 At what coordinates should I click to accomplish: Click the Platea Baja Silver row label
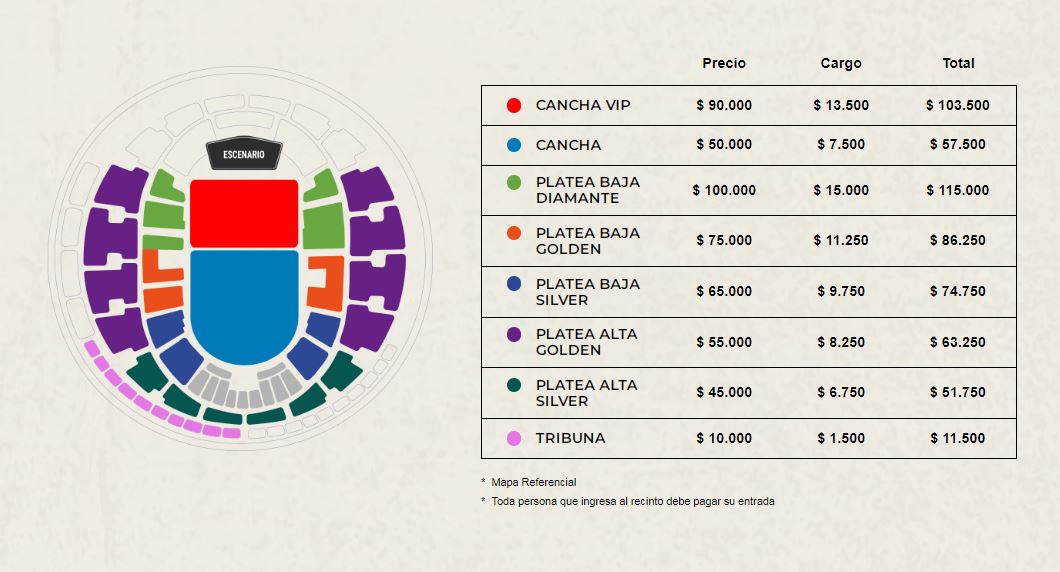pos(587,292)
